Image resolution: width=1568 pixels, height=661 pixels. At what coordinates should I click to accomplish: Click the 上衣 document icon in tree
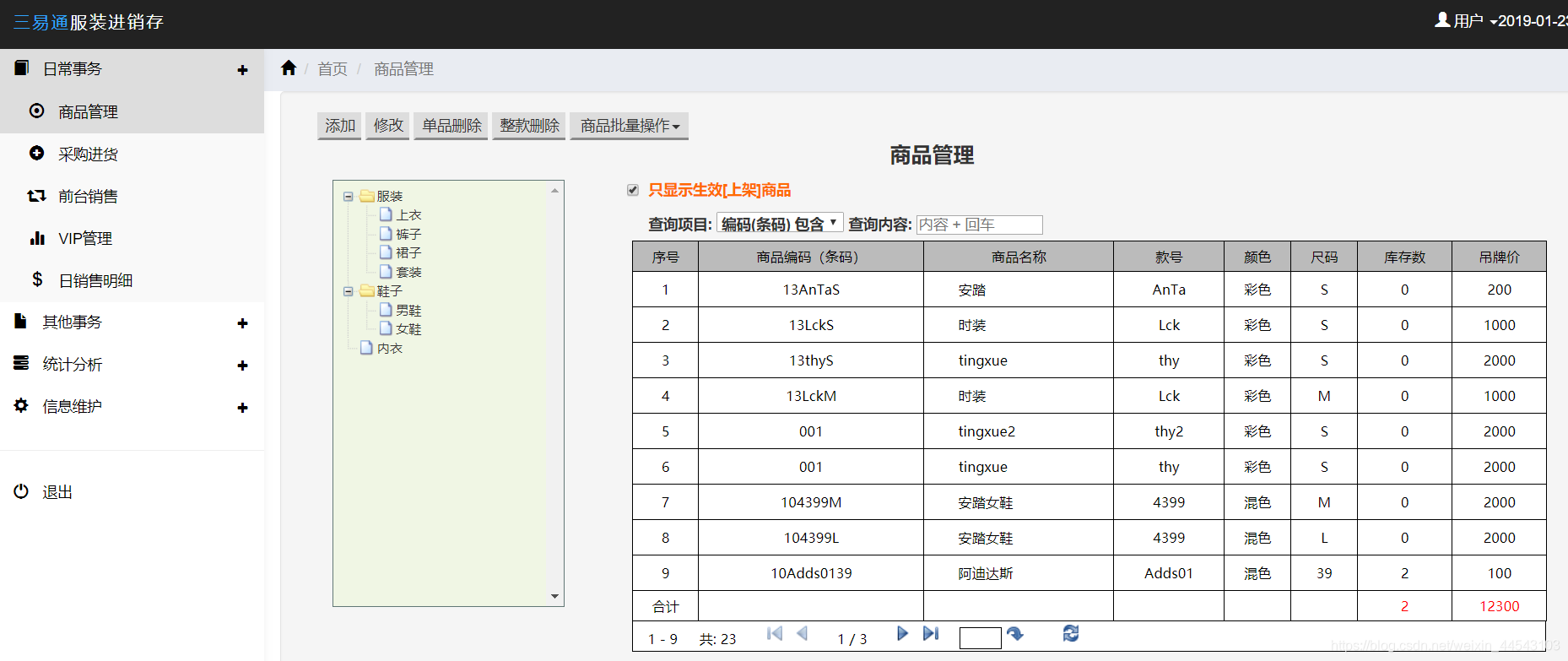386,214
